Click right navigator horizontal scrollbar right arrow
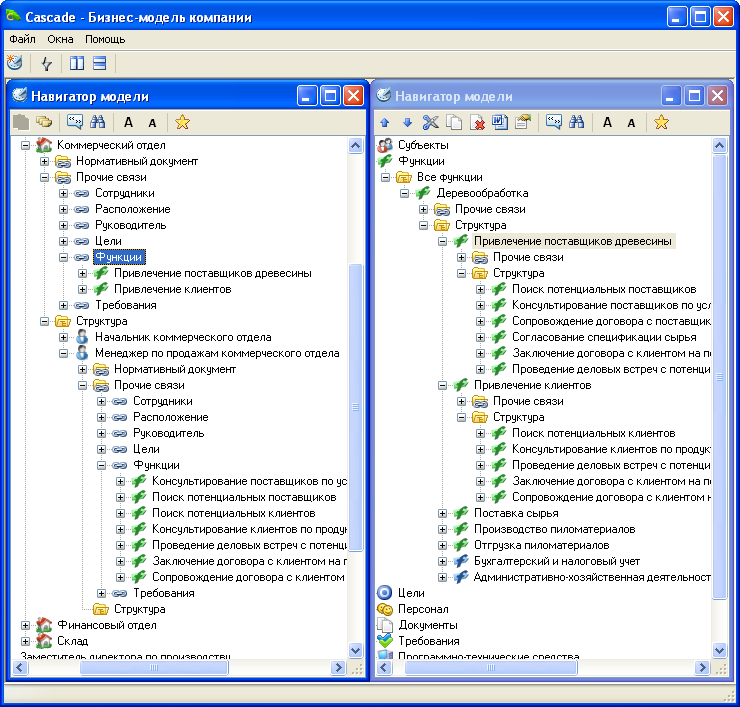This screenshot has height=707, width=740. click(x=702, y=667)
